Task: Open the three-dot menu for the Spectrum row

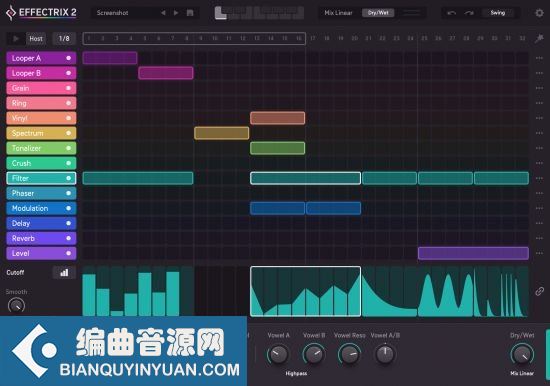Action: tap(539, 133)
